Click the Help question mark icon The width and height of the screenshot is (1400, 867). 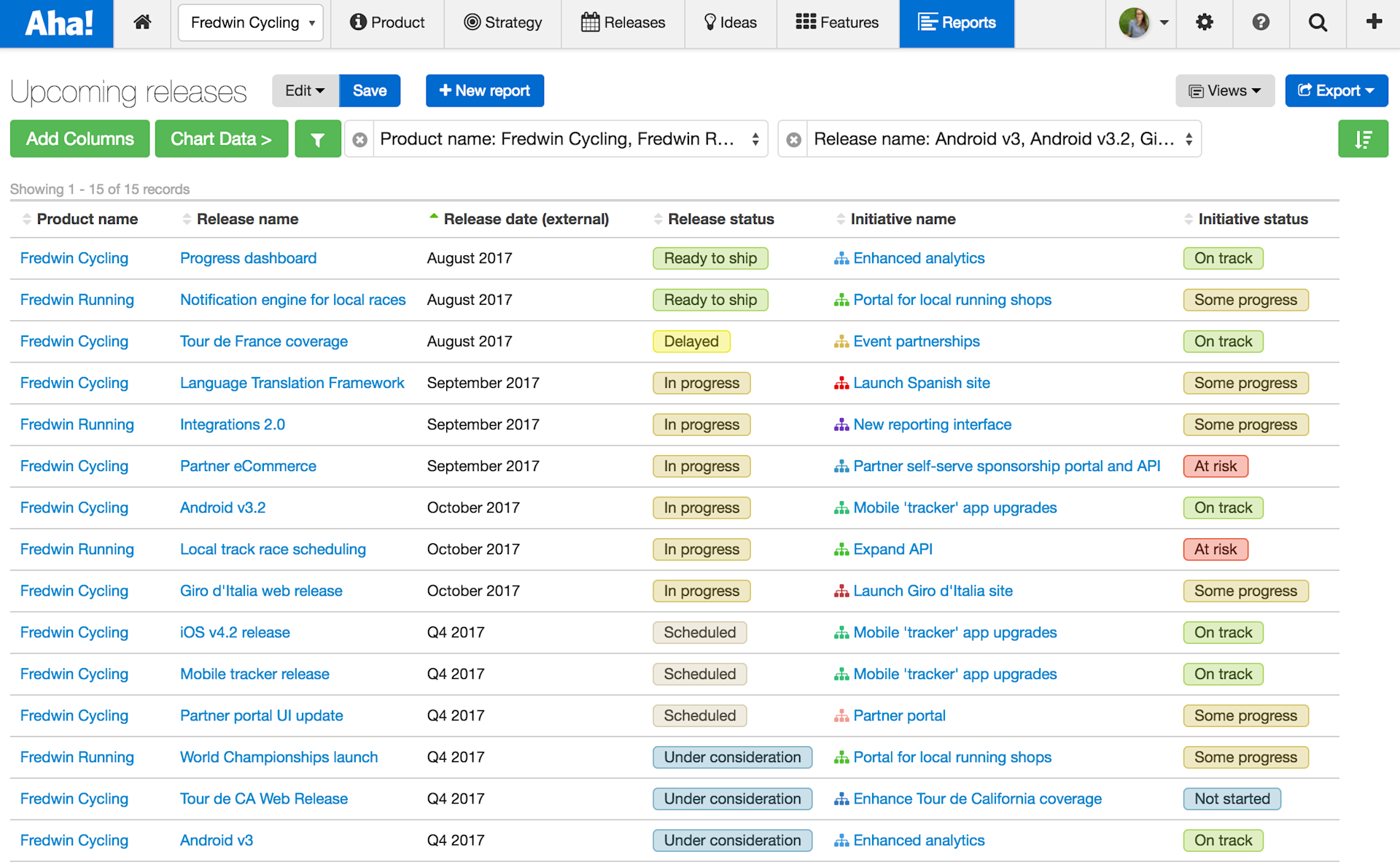pos(1261,23)
